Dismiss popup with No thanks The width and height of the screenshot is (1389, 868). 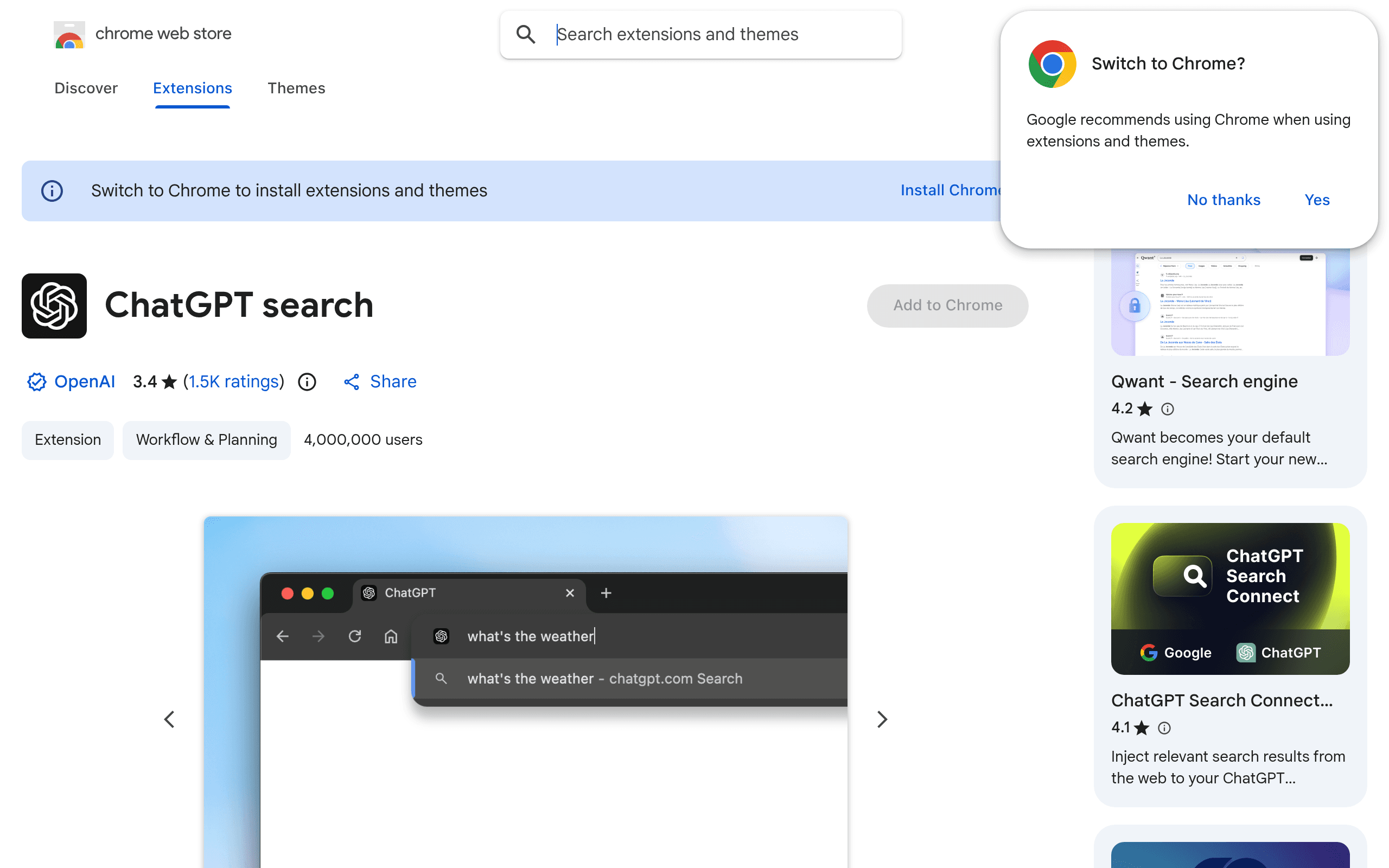pos(1224,200)
